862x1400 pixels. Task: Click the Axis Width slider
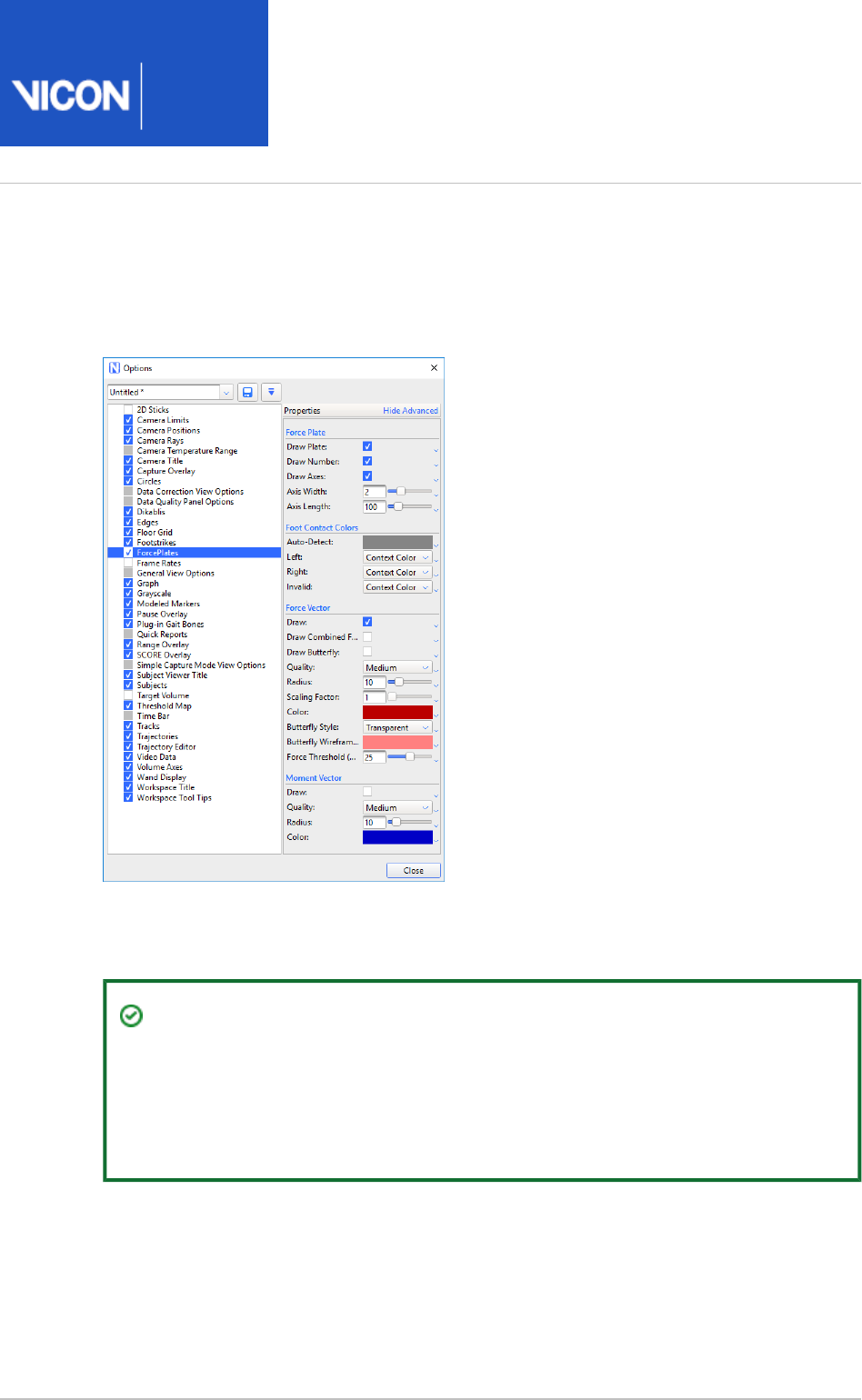tap(410, 491)
